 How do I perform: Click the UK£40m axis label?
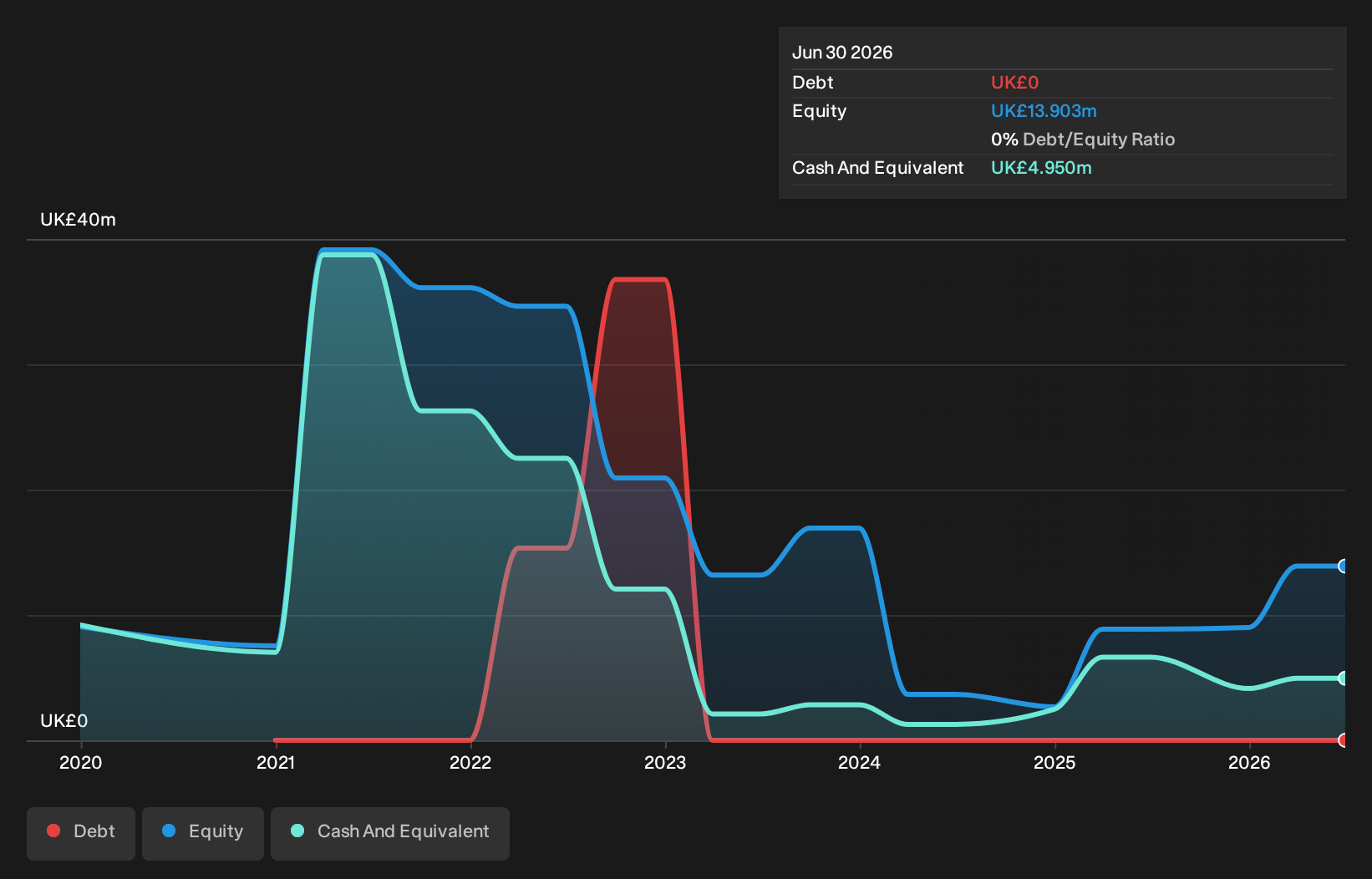tap(79, 220)
